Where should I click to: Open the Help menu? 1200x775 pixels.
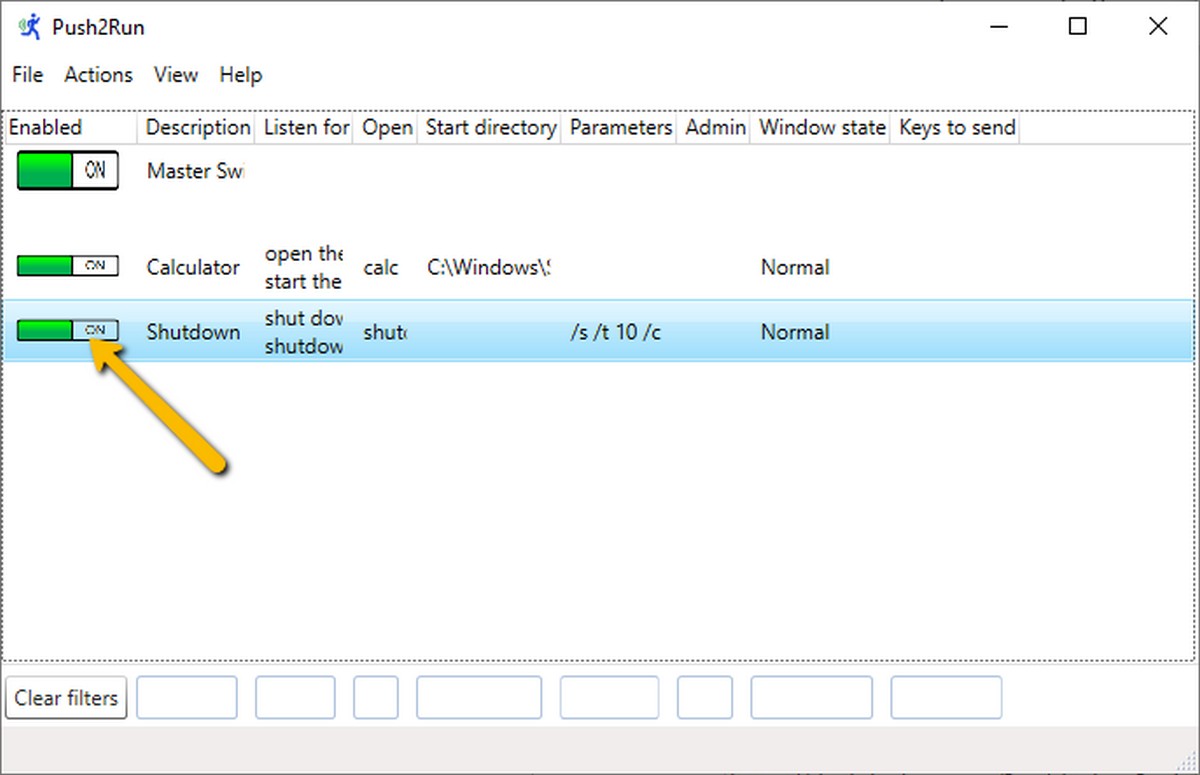tap(241, 75)
